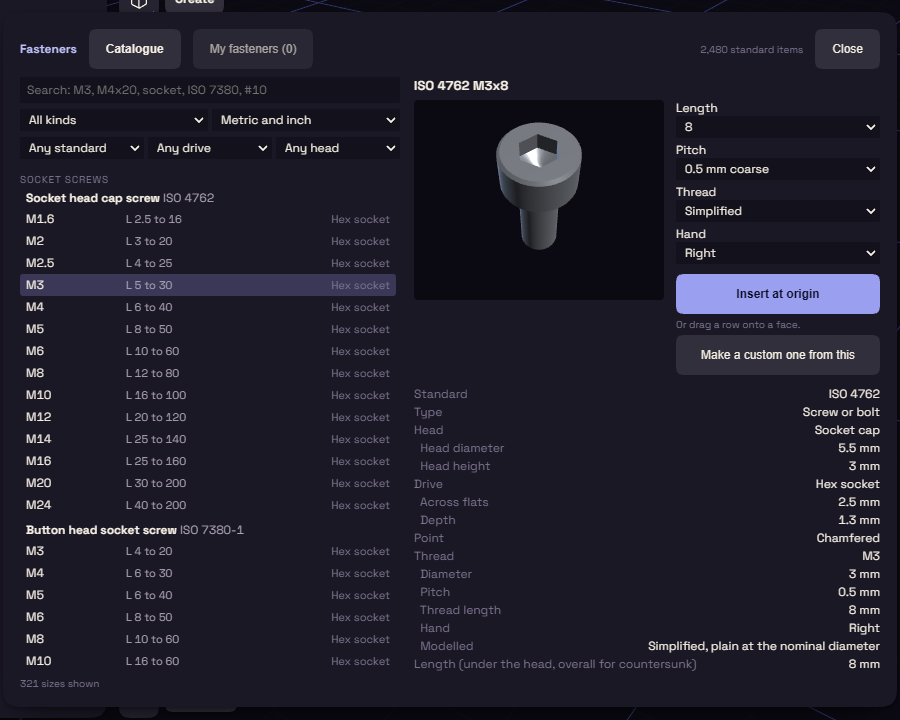Focus the fastener search field
Screen dimensions: 900x720
210,90
